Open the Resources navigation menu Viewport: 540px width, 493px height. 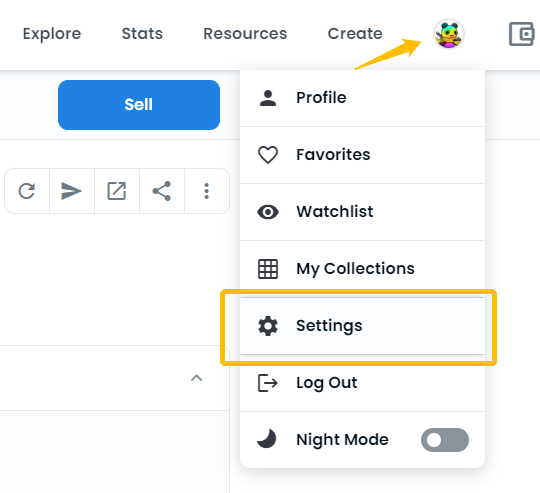[245, 34]
